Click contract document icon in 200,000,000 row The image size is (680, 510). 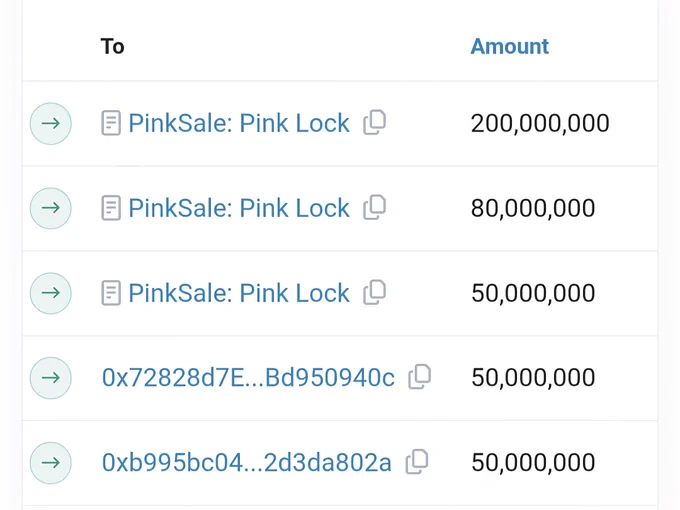[x=111, y=123]
